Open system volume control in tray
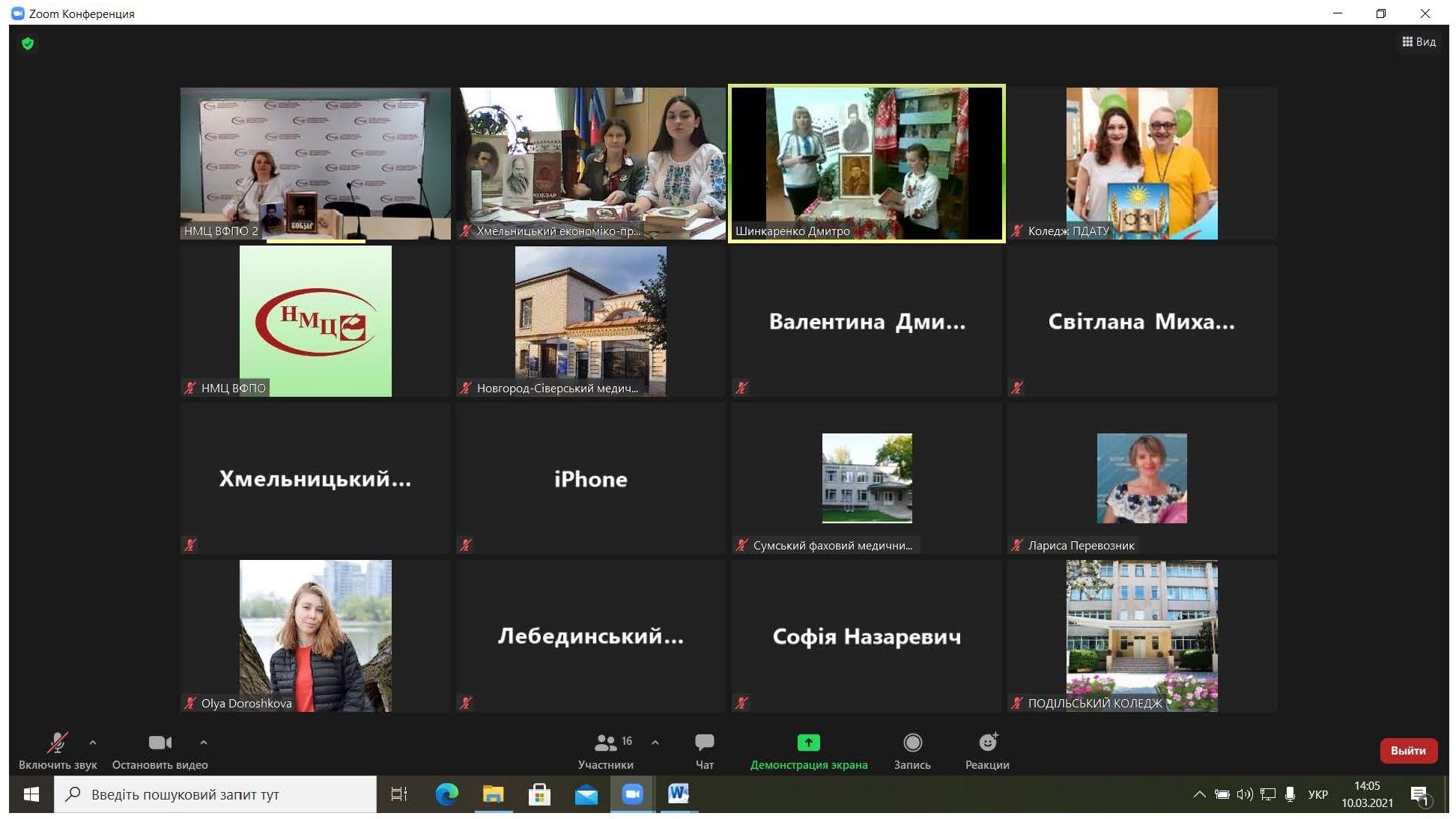The image size is (1456, 819). 1244,794
